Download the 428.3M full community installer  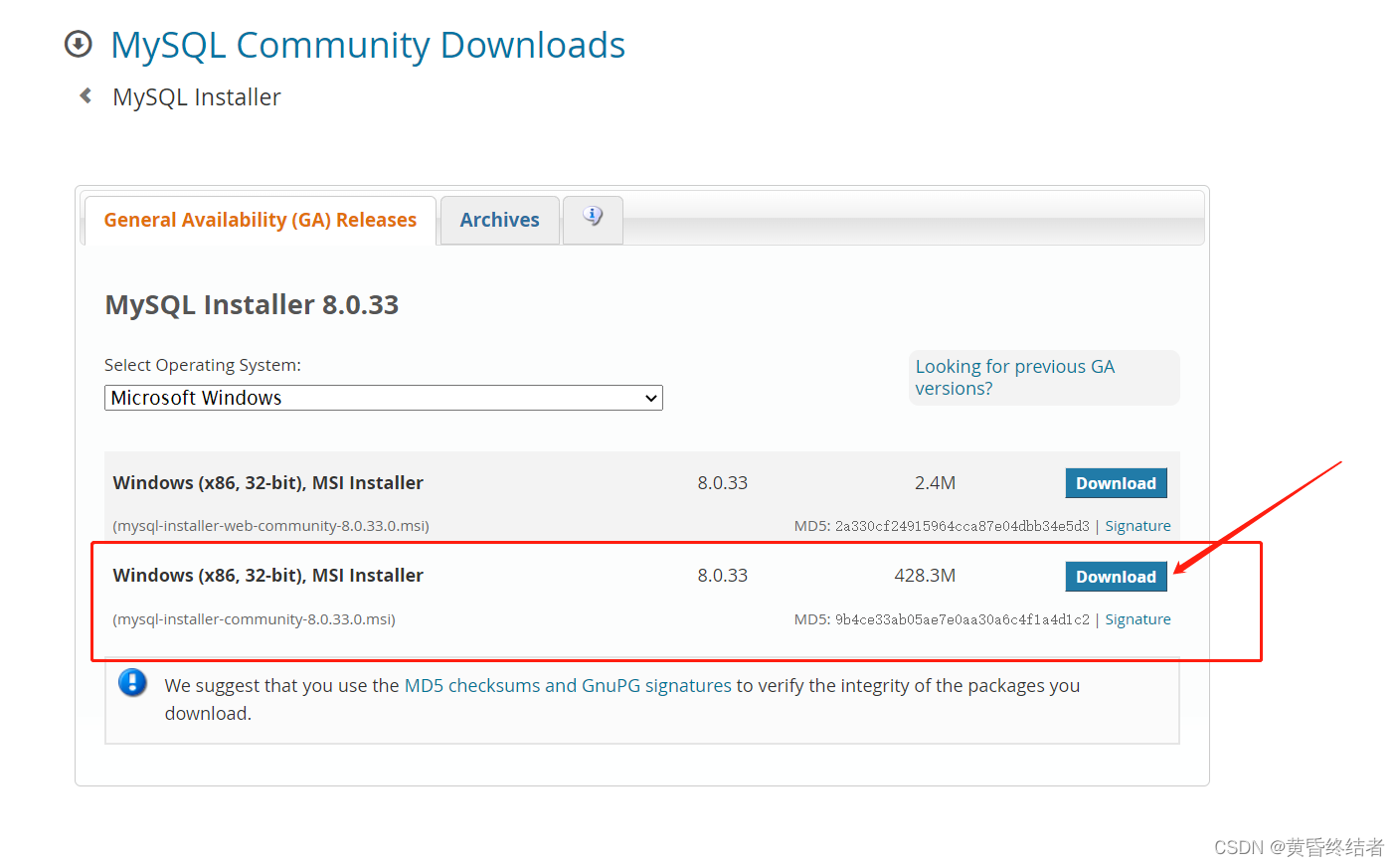tap(1116, 577)
